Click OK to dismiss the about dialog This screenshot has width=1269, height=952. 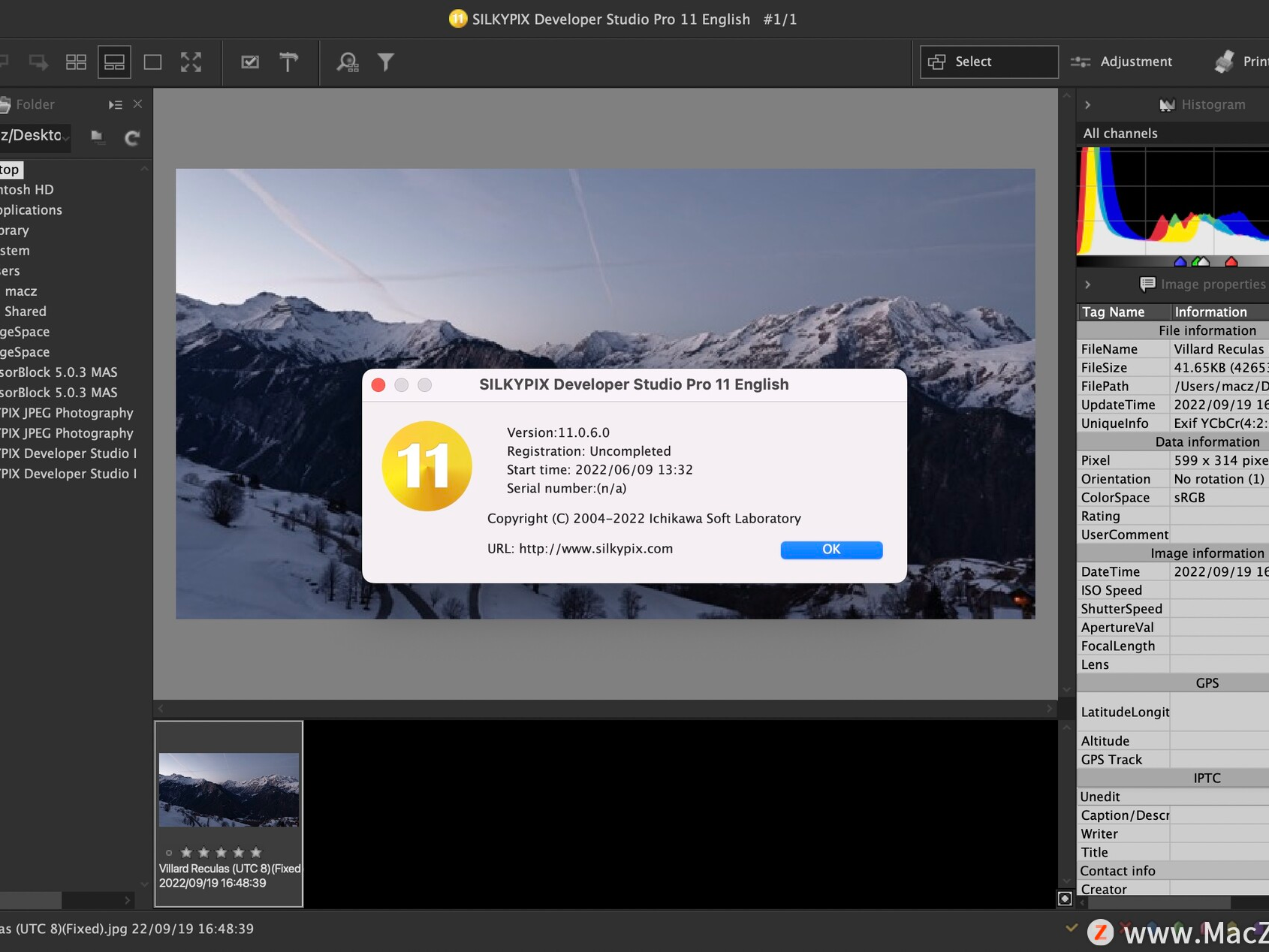coord(830,549)
